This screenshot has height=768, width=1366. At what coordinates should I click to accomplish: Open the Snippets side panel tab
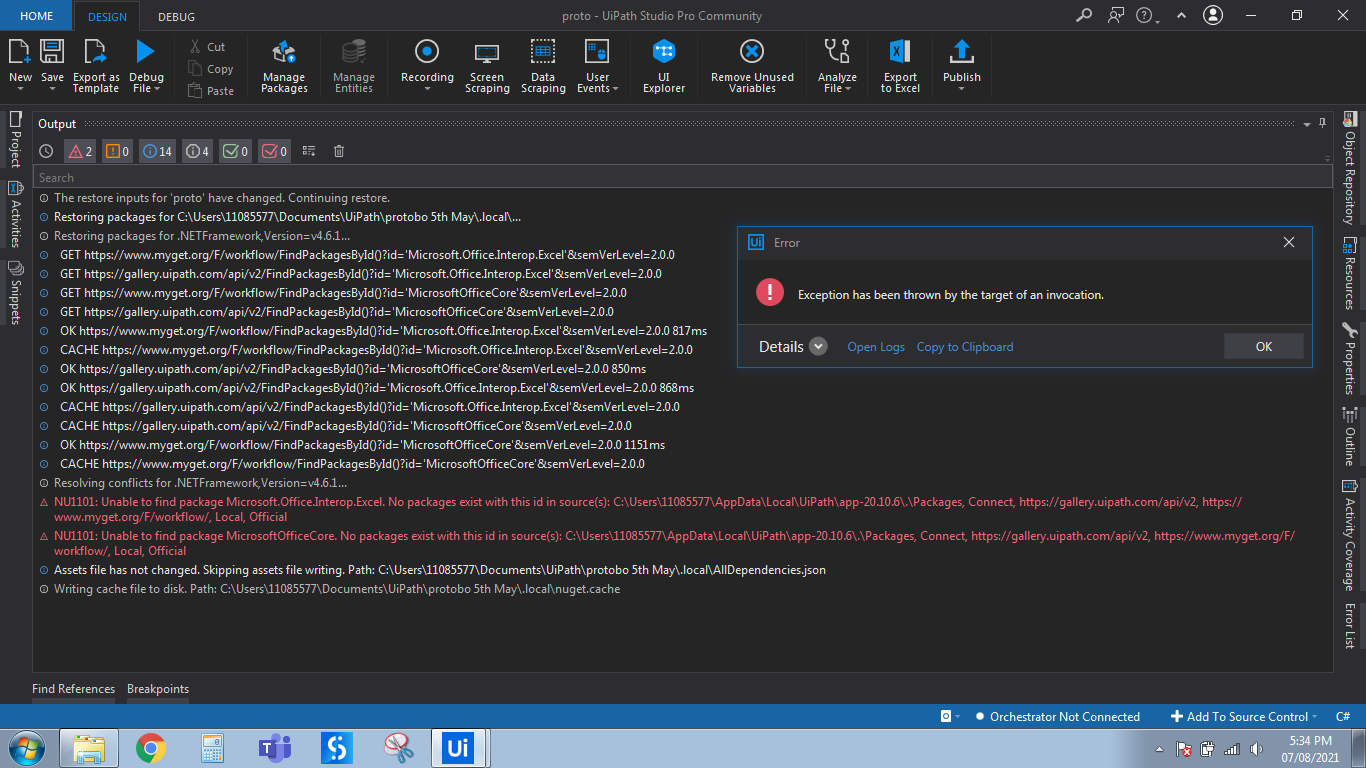pos(15,292)
